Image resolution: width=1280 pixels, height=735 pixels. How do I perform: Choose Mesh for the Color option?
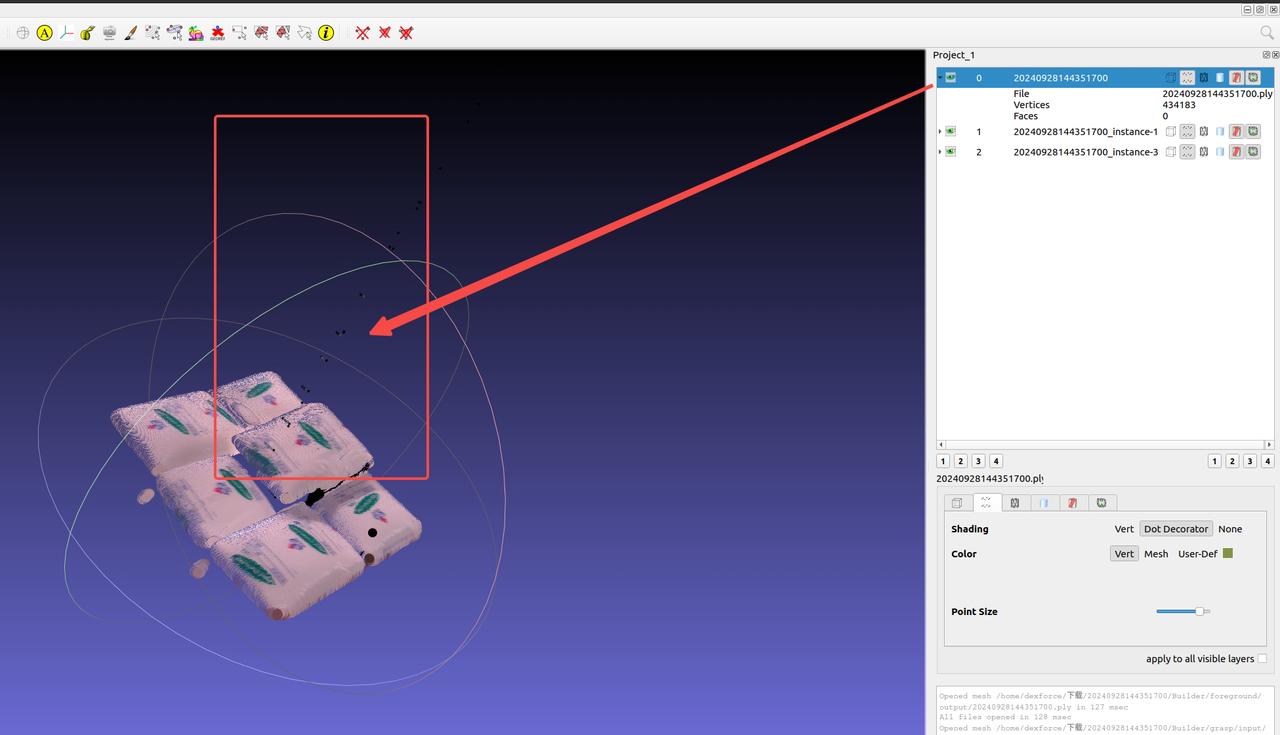pos(1156,554)
